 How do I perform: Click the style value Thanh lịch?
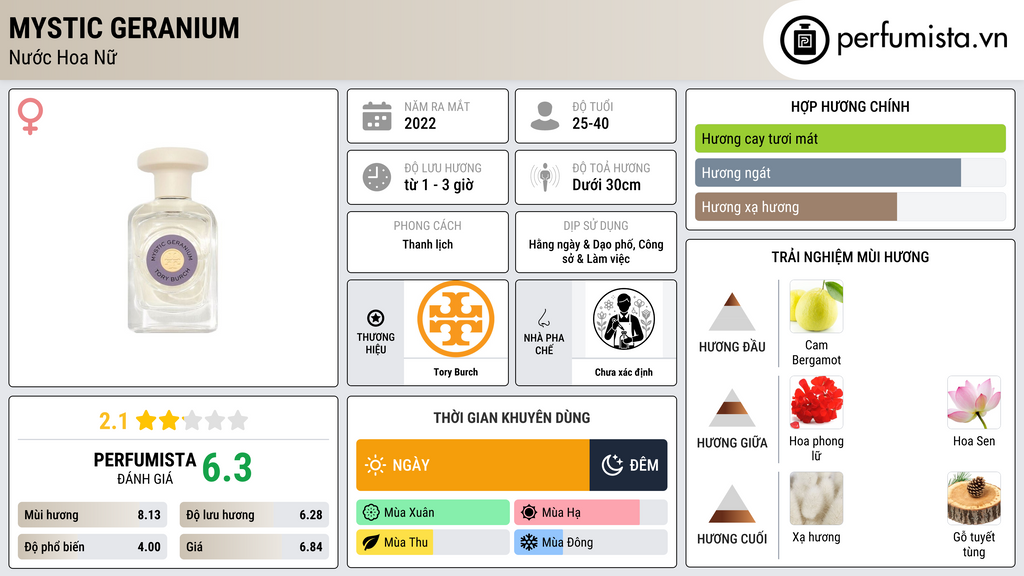(x=428, y=244)
